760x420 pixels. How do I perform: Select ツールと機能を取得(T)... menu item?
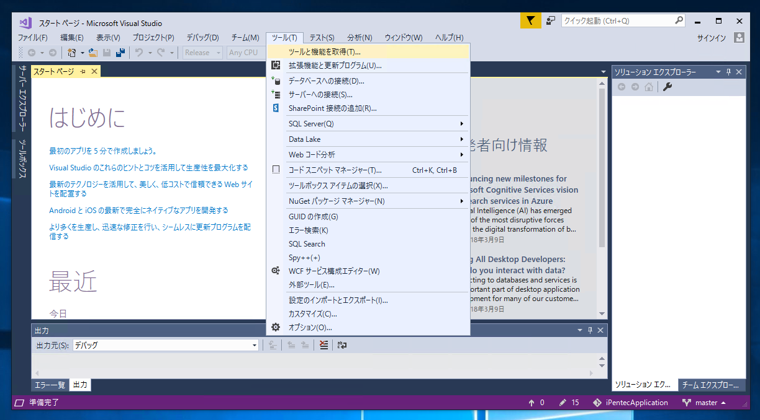[x=368, y=51]
